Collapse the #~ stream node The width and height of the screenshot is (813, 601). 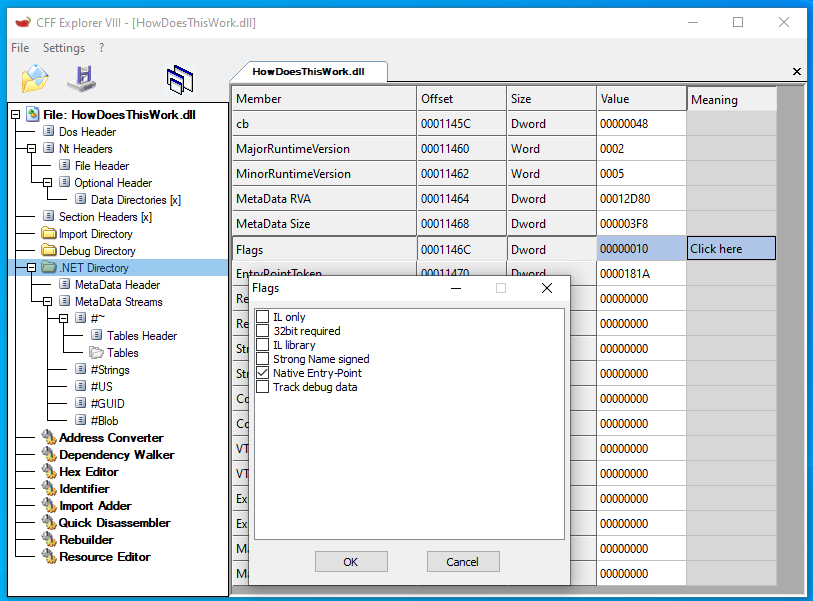[63, 318]
